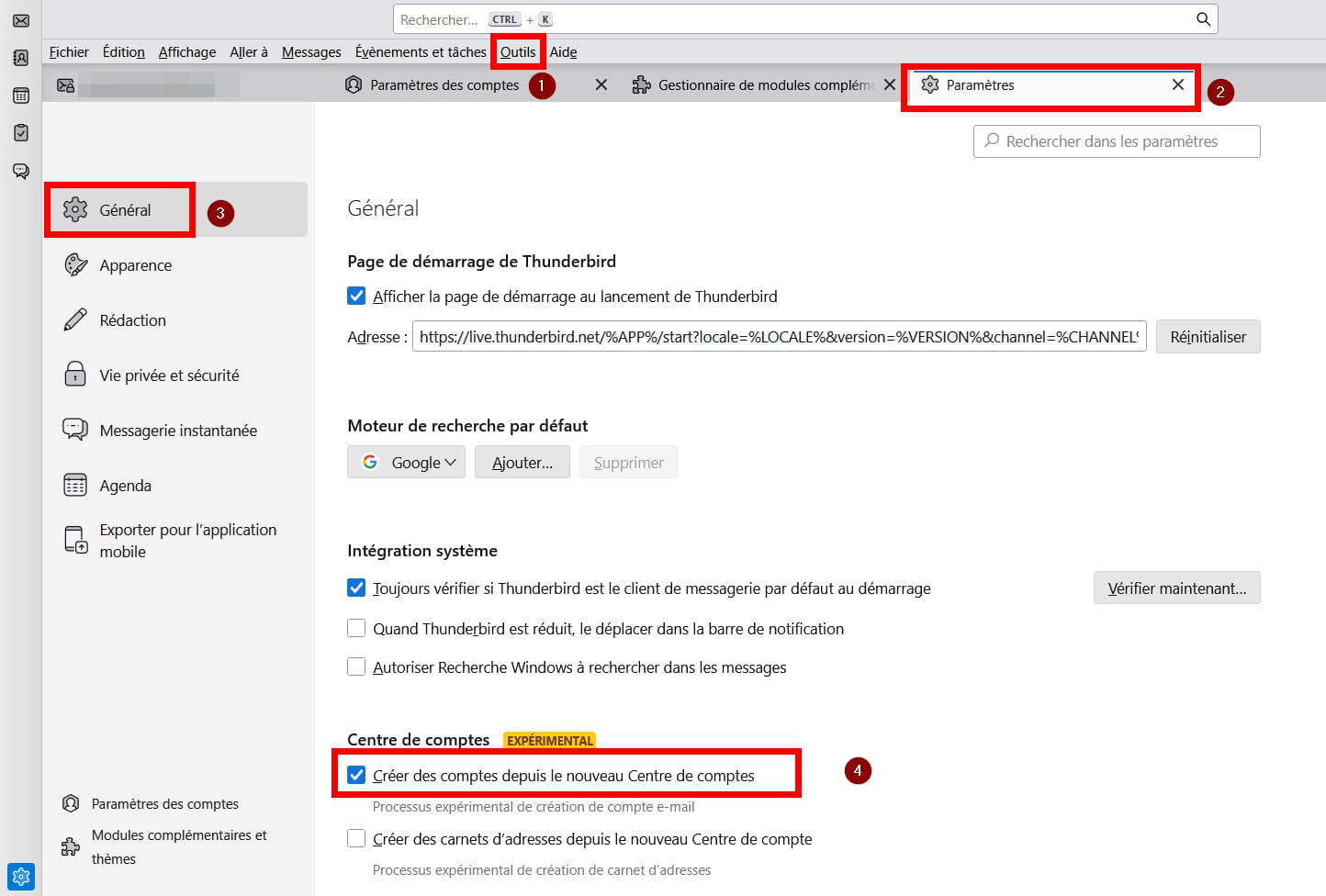Open the Google search engine dropdown
Image resolution: width=1326 pixels, height=896 pixels.
406,462
